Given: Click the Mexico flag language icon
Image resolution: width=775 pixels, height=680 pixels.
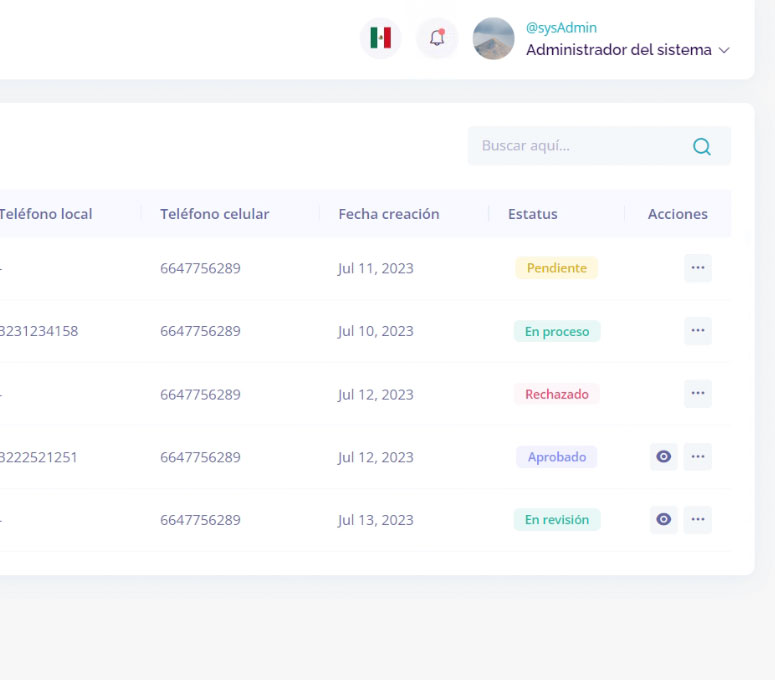Looking at the screenshot, I should click(380, 39).
